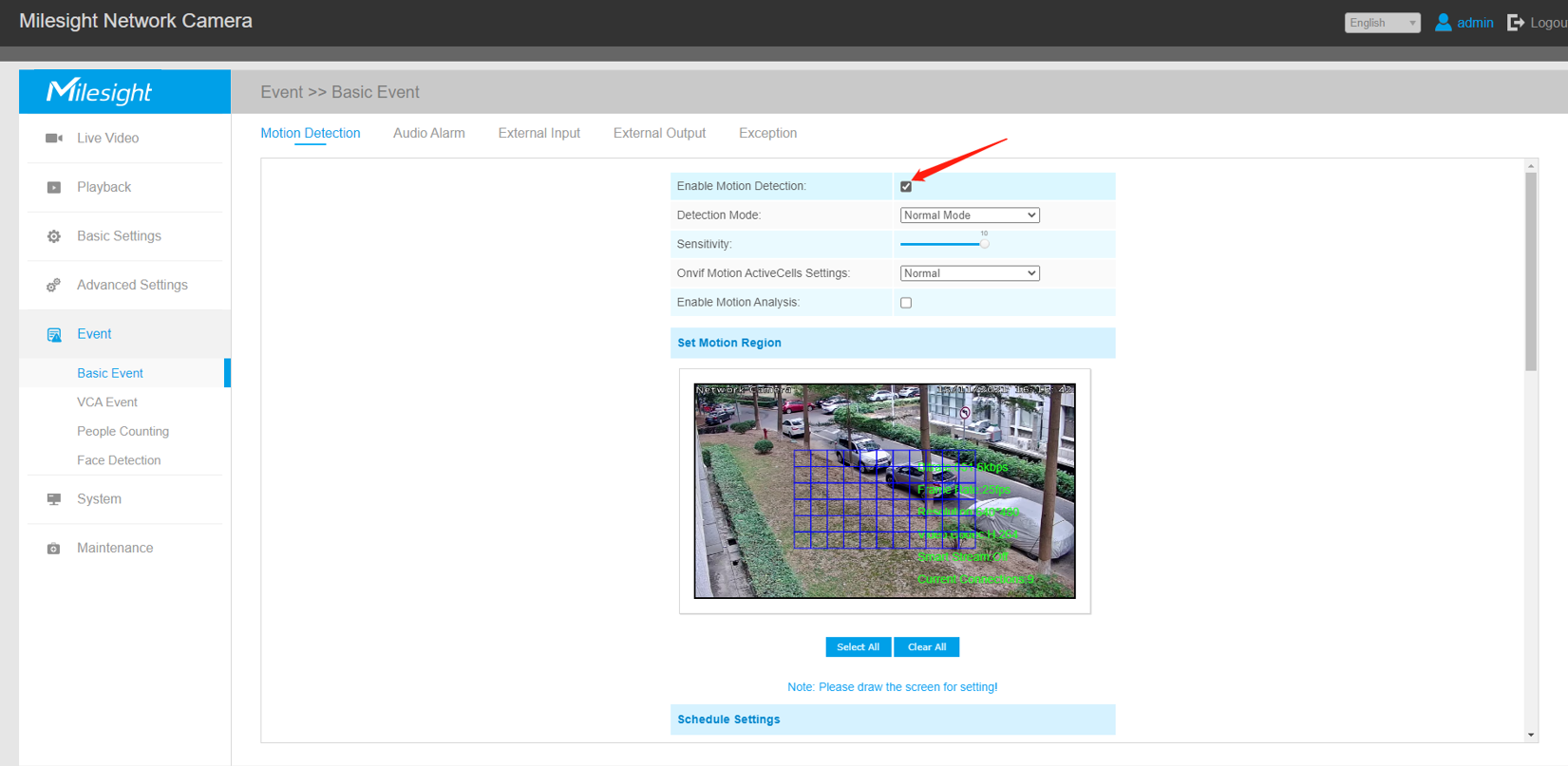Open the External Input tab
This screenshot has height=766, width=1568.
(x=538, y=133)
